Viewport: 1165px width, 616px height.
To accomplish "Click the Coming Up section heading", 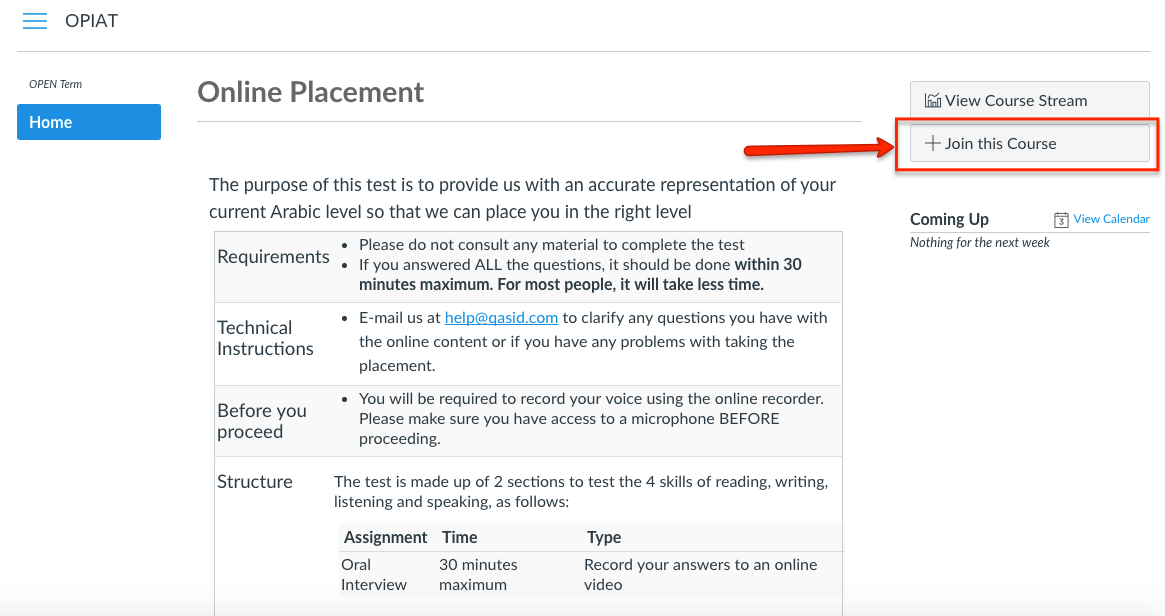I will [949, 219].
